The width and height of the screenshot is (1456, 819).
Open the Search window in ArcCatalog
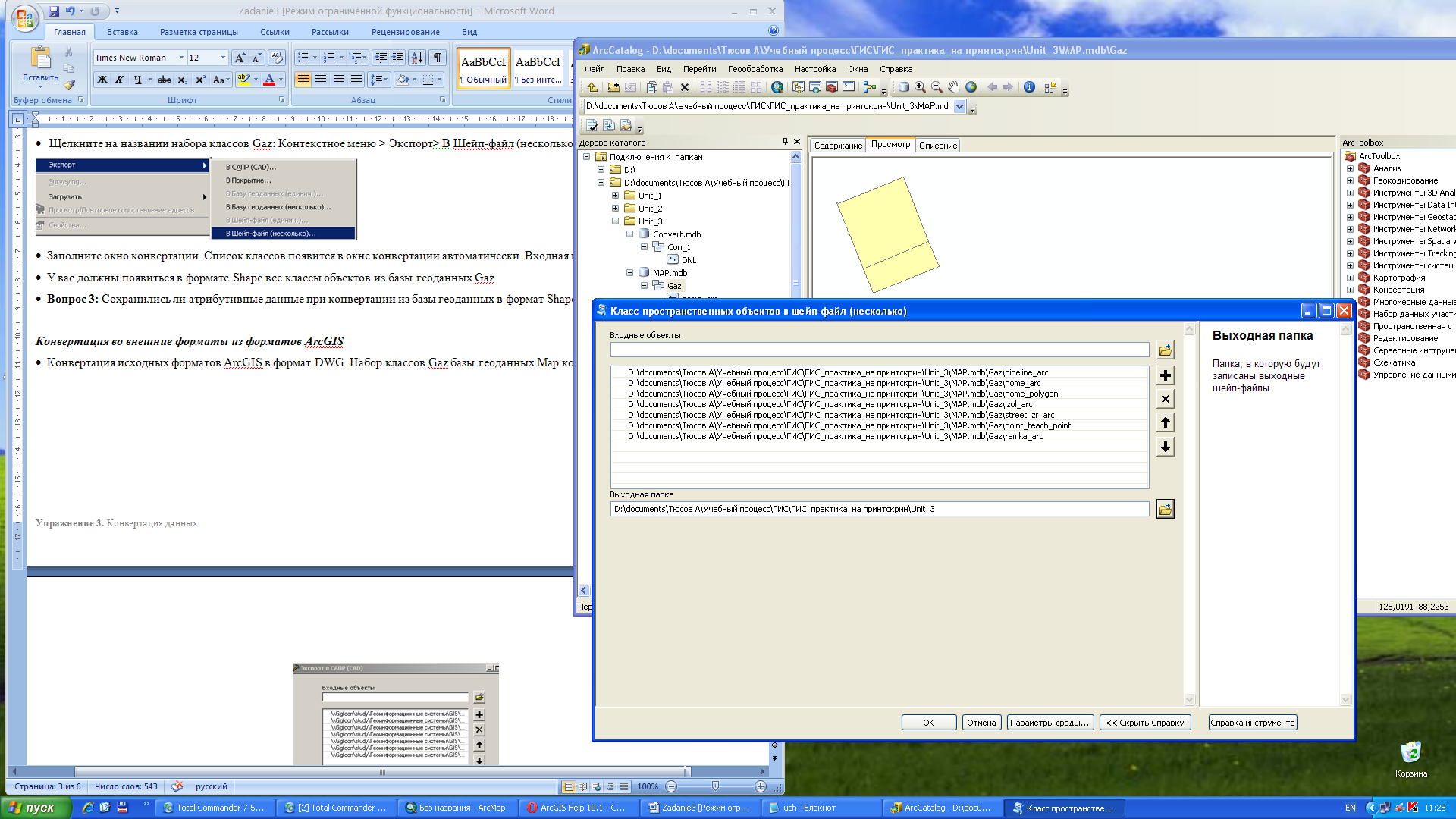pyautogui.click(x=777, y=87)
